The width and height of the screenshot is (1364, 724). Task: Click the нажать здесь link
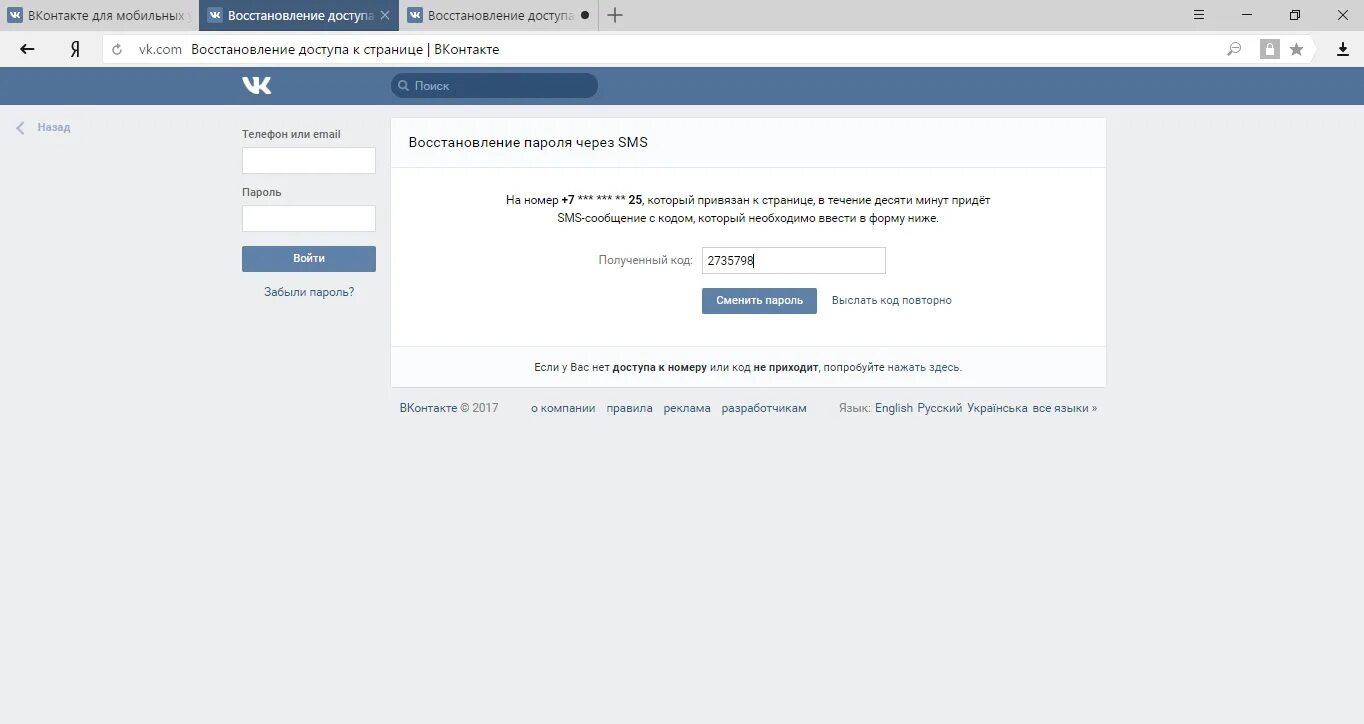click(x=923, y=367)
